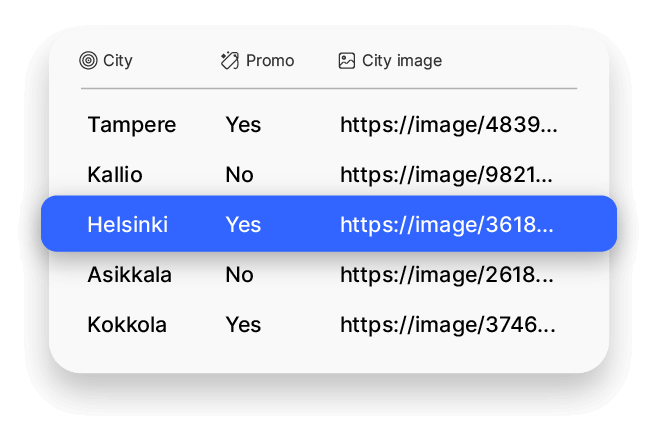Image resolution: width=658 pixels, height=442 pixels.
Task: Click the City column target icon
Action: (88, 61)
